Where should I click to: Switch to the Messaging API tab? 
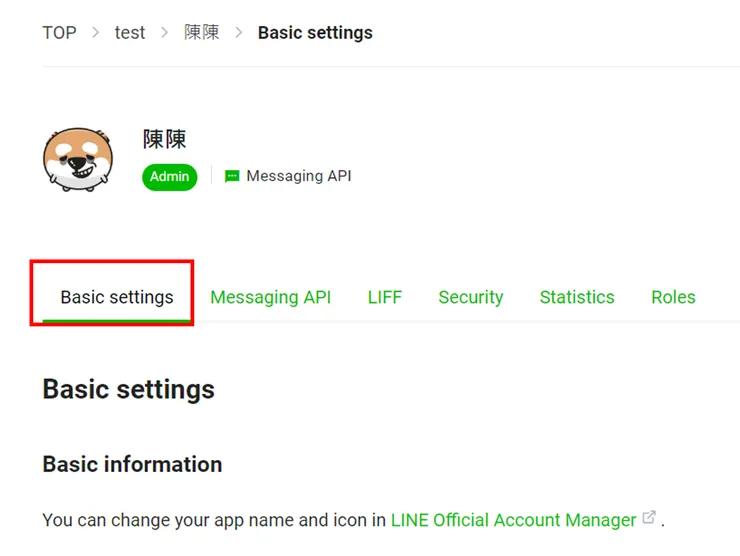(270, 297)
